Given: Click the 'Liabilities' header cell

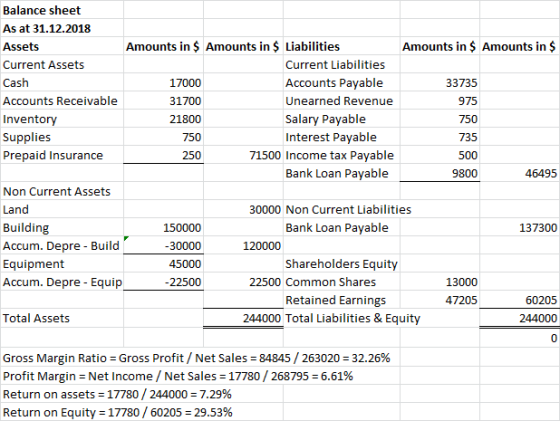Looking at the screenshot, I should coord(341,46).
